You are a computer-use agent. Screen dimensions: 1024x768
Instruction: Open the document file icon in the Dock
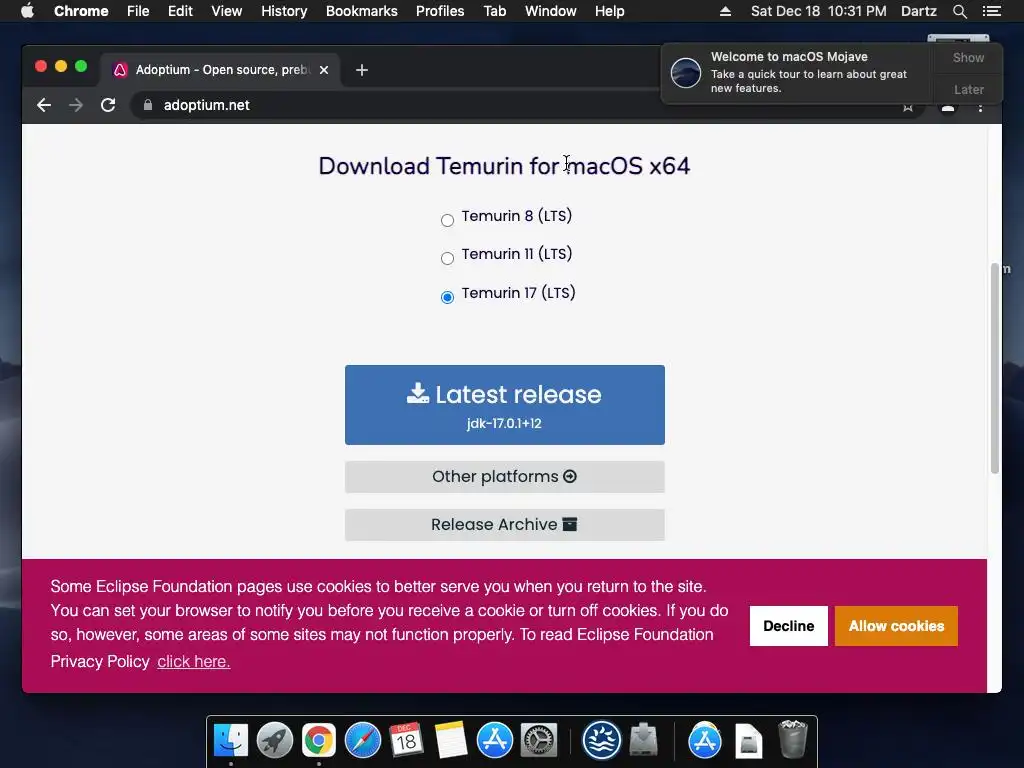748,741
